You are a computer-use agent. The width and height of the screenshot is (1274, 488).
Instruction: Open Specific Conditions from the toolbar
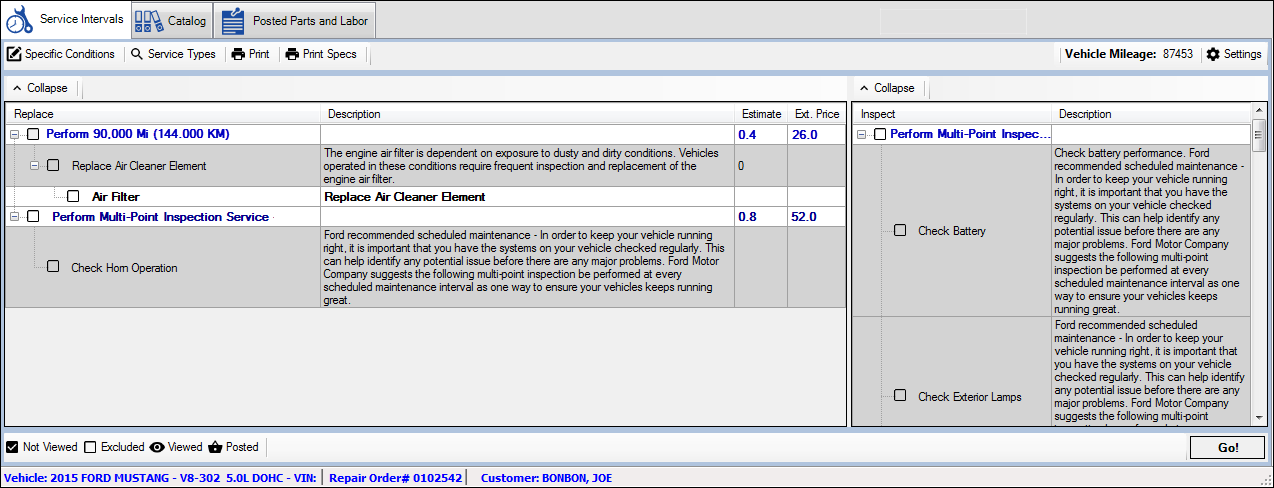pos(61,54)
